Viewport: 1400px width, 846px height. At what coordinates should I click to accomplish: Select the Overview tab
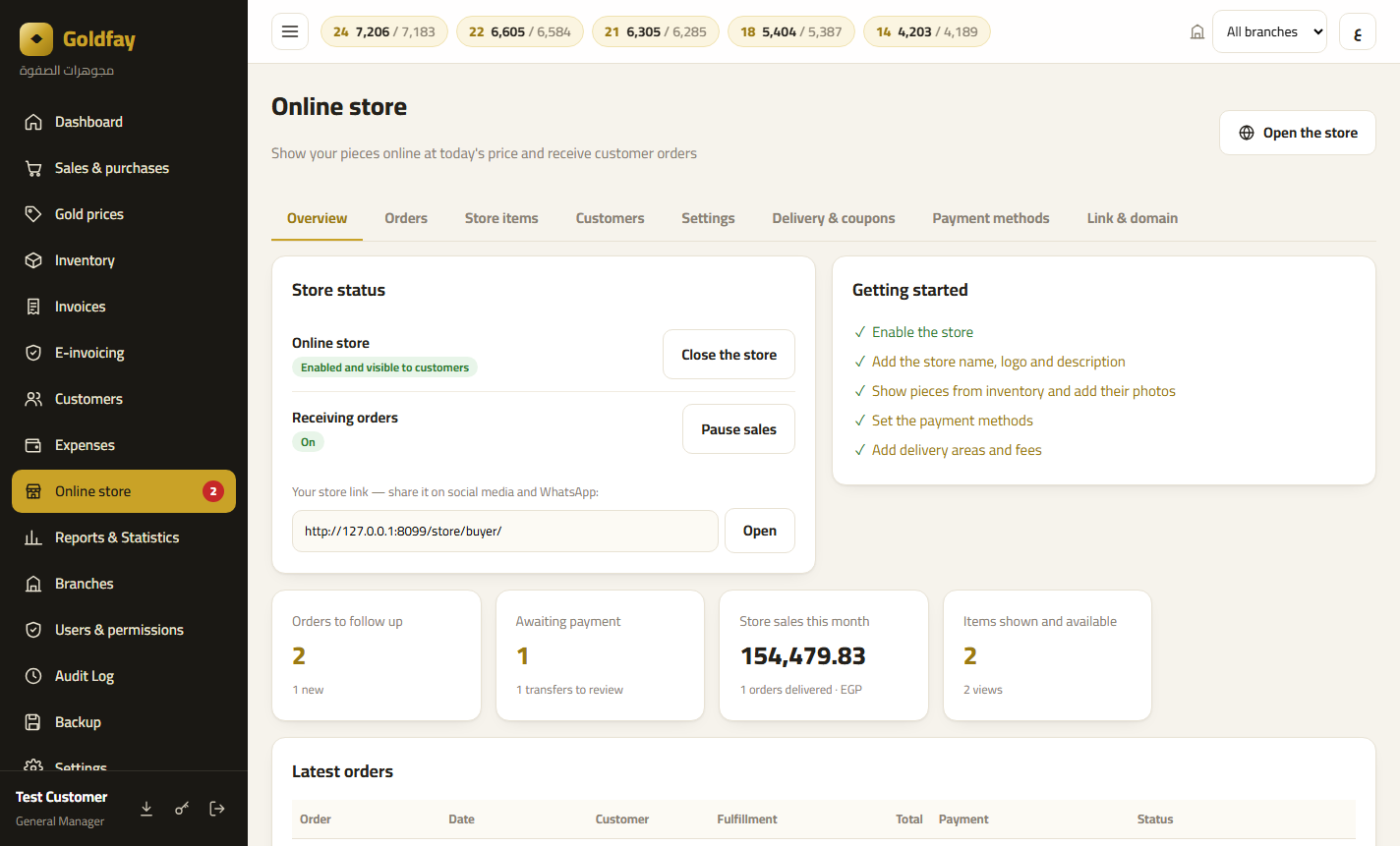(317, 218)
